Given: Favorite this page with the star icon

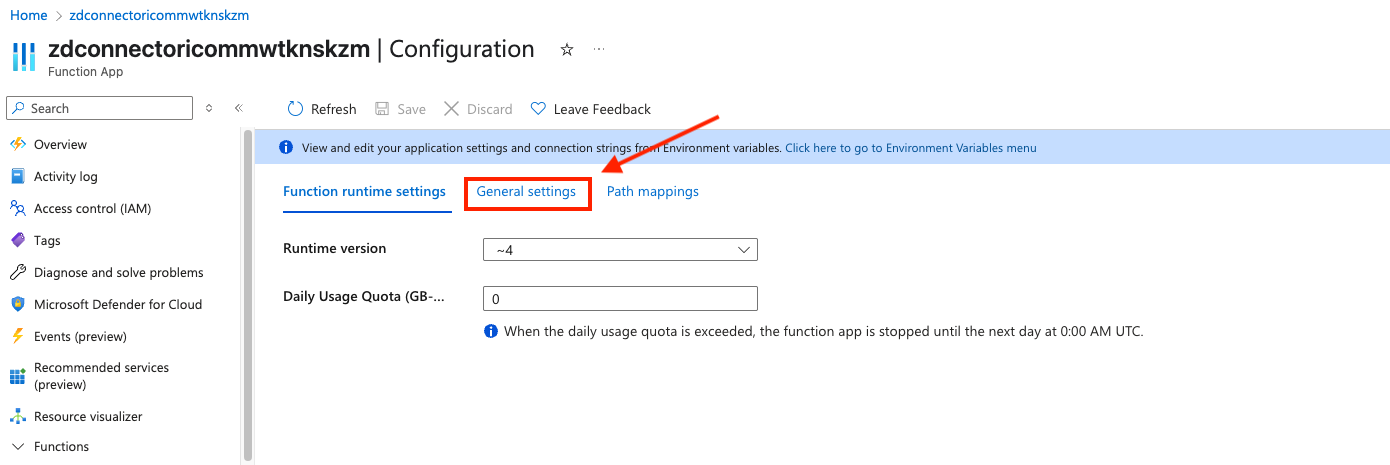Looking at the screenshot, I should pyautogui.click(x=567, y=49).
